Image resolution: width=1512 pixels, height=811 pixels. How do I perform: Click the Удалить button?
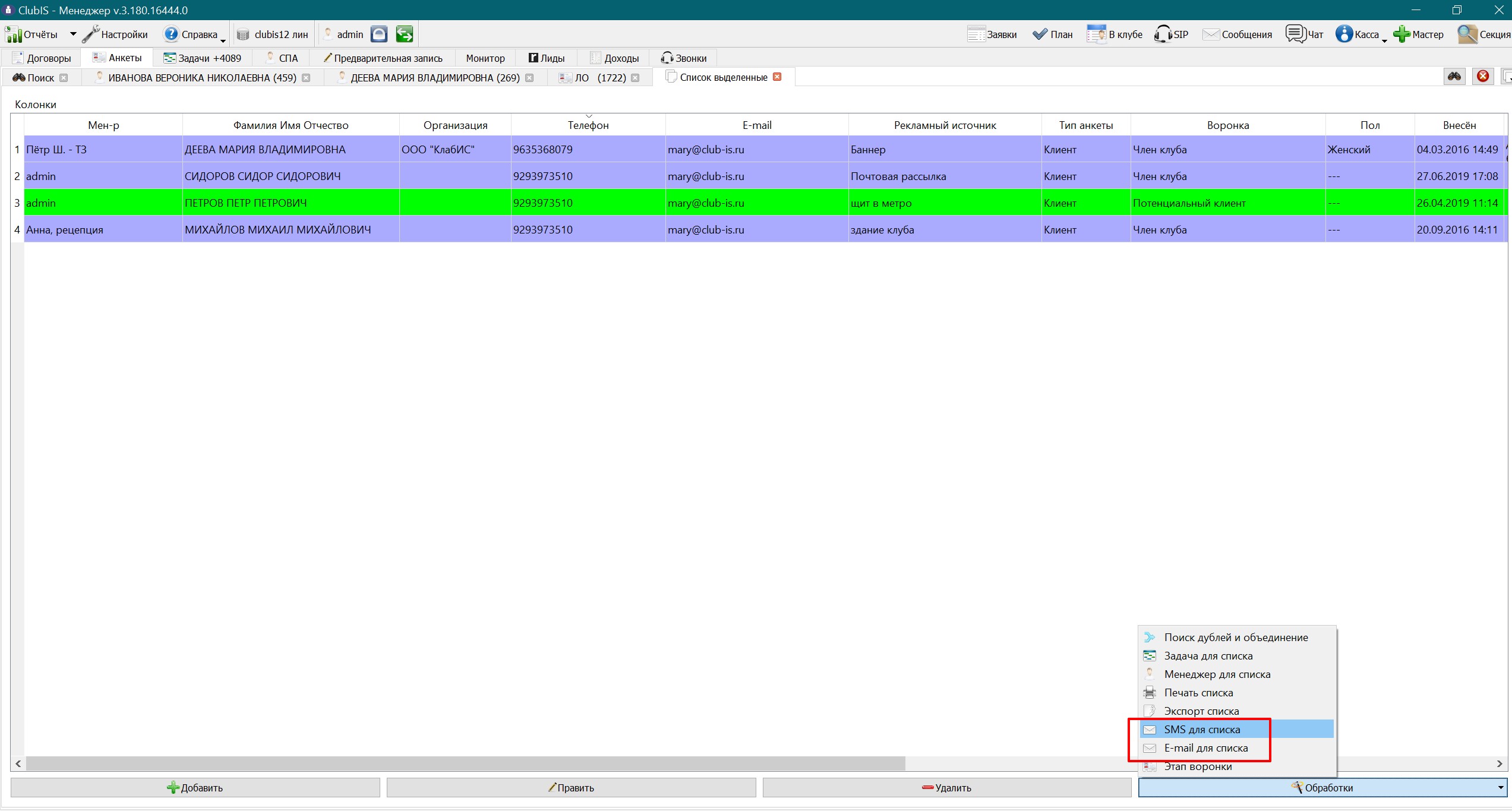point(947,788)
